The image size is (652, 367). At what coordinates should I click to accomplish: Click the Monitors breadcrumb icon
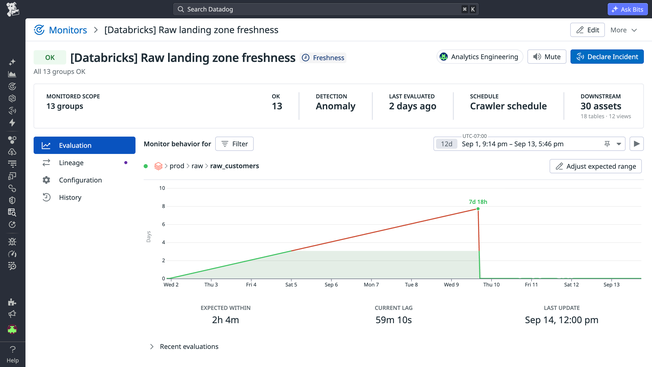(x=39, y=30)
